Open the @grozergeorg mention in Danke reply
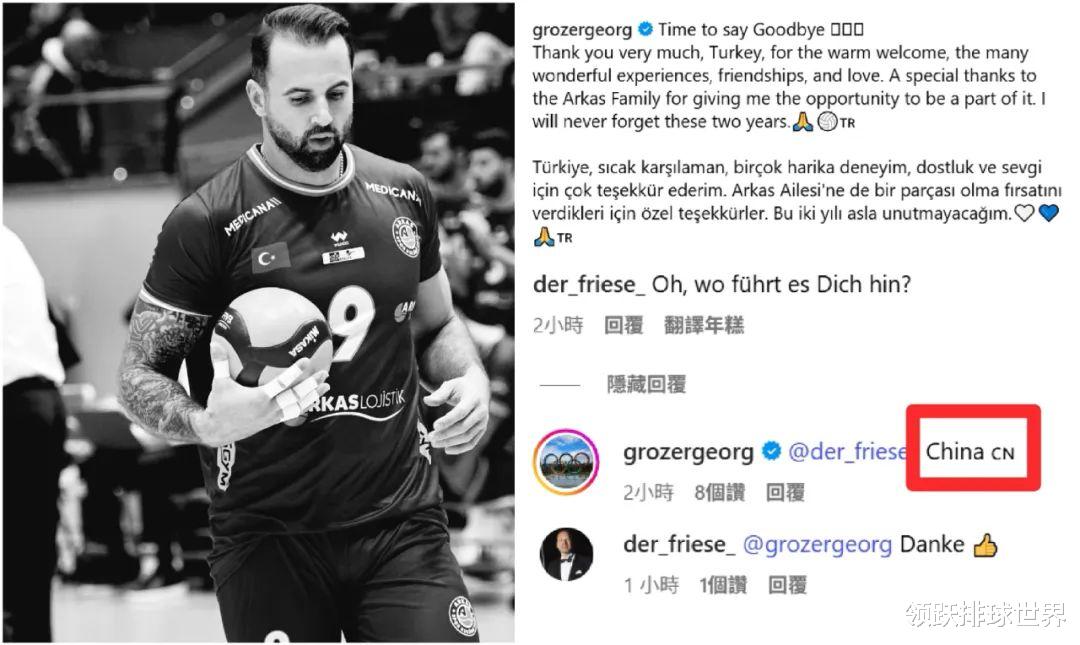Image resolution: width=1080 pixels, height=645 pixels. point(818,544)
